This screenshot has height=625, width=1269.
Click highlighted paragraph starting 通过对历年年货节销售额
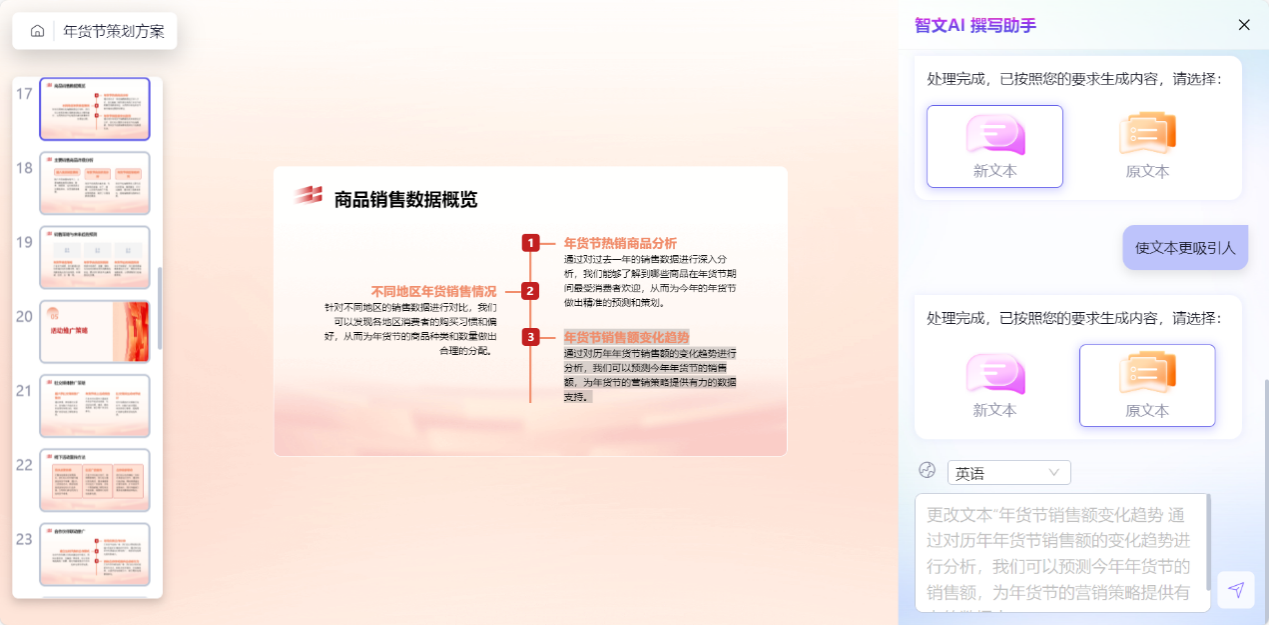(x=651, y=375)
